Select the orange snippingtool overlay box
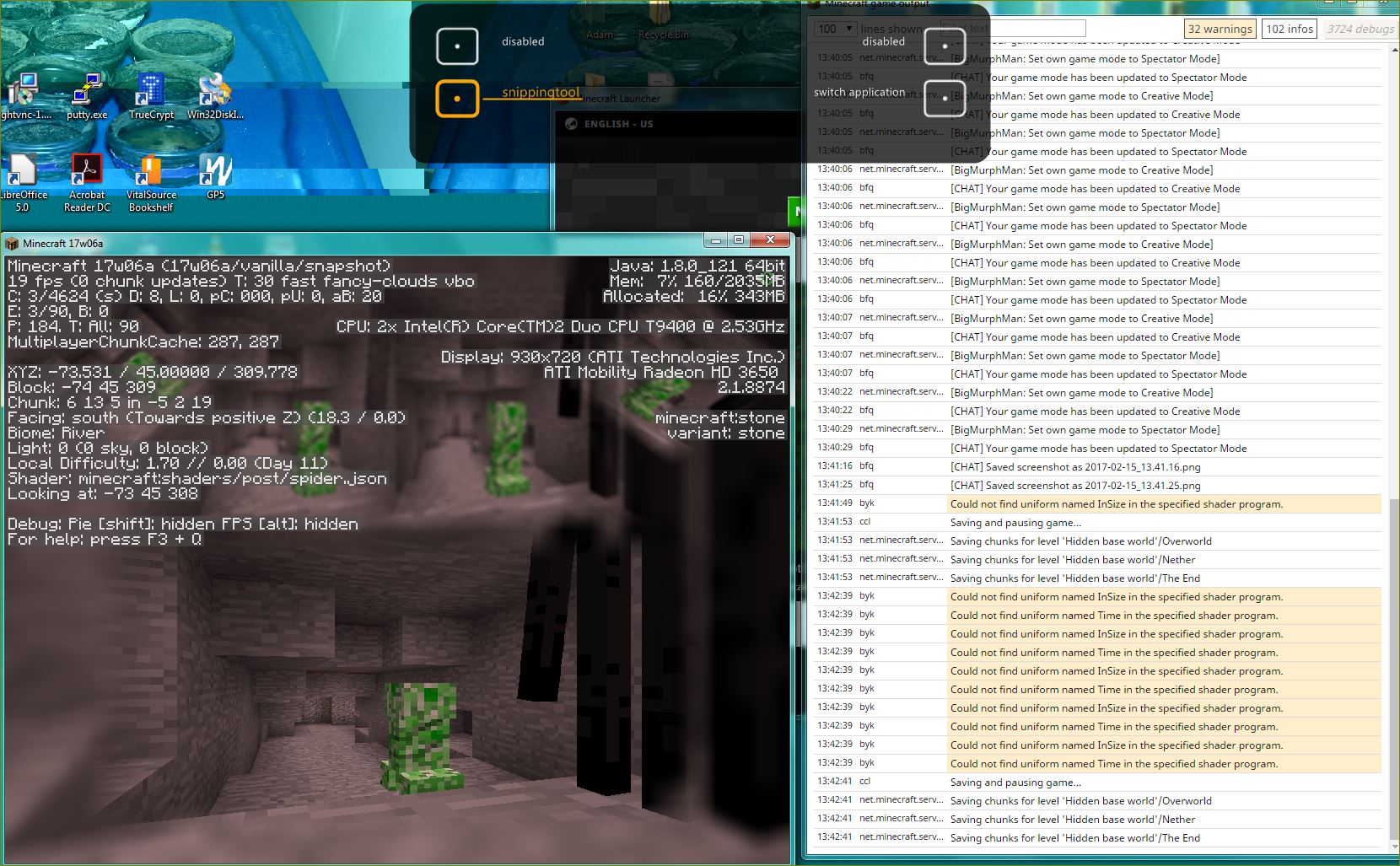1400x866 pixels. [457, 99]
